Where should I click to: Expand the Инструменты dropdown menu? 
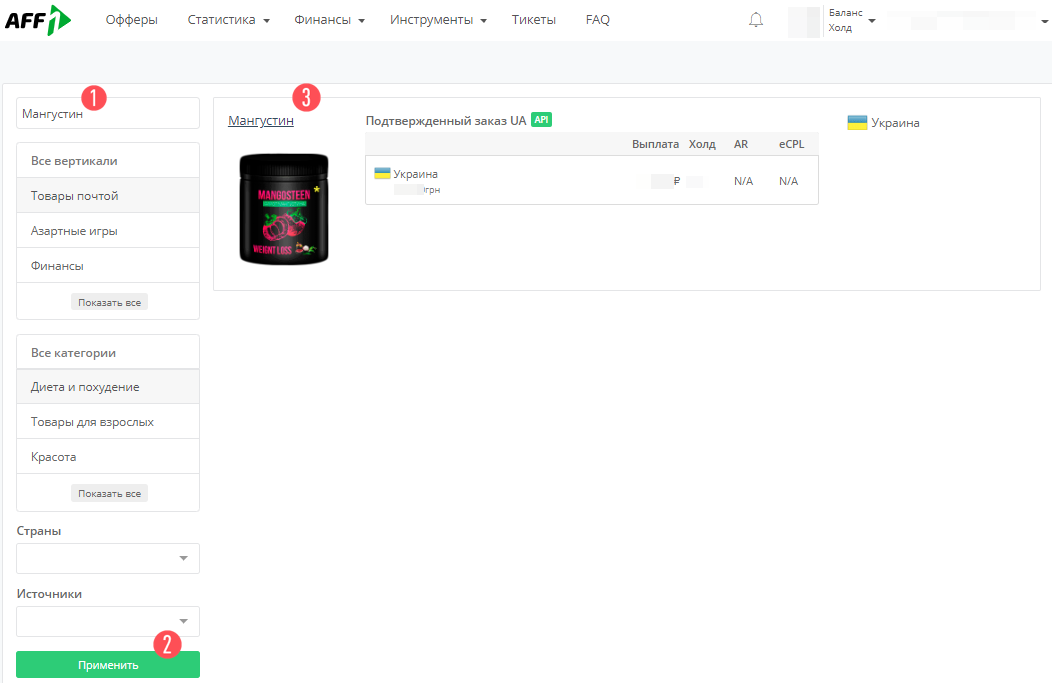coord(438,20)
